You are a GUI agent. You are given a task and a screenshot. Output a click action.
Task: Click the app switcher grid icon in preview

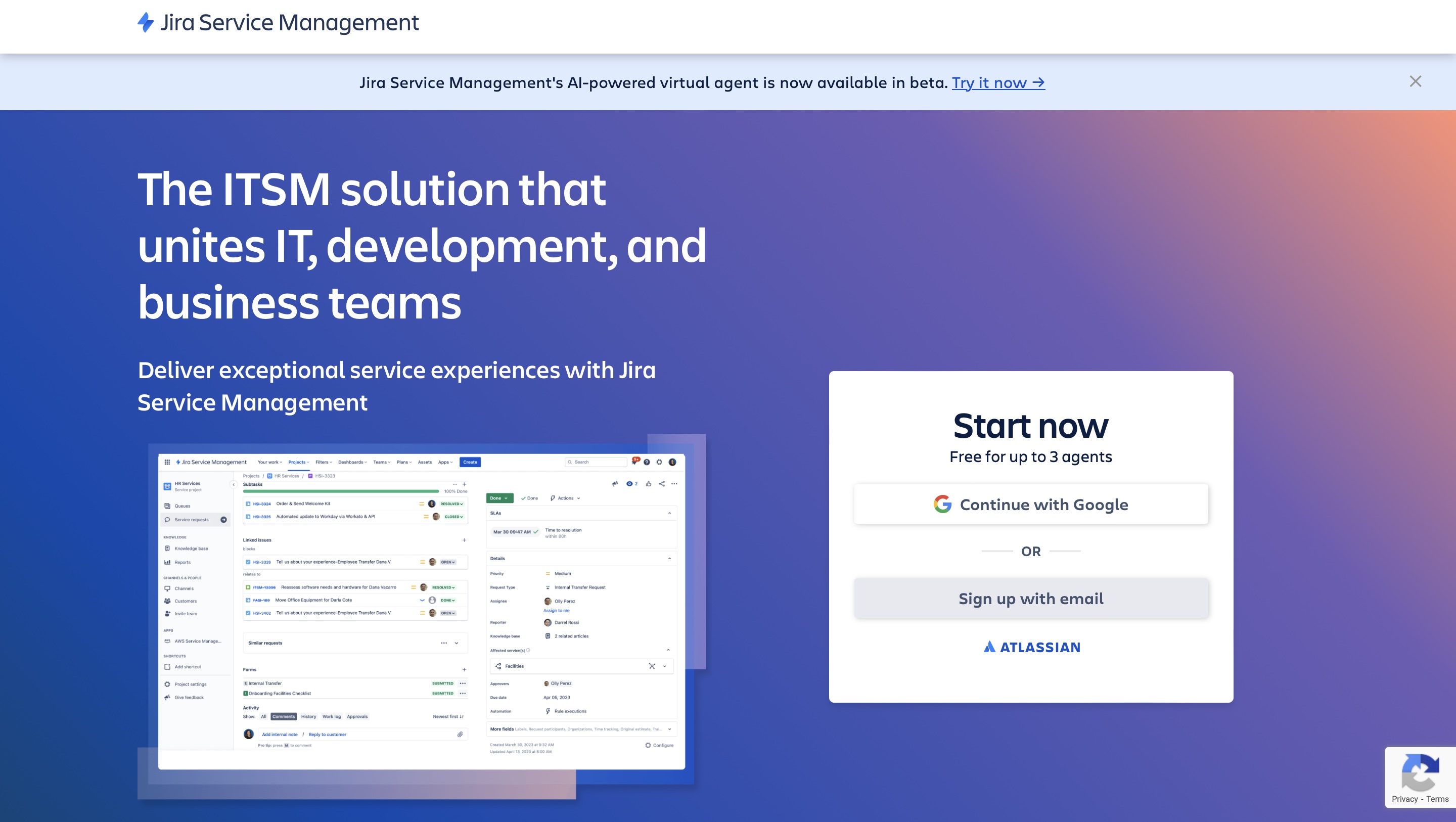[167, 462]
